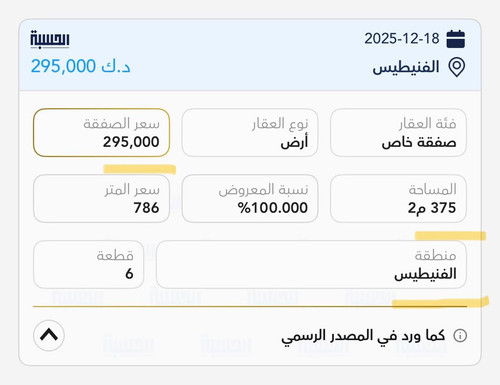Click the info icon beside كما ورد
The height and width of the screenshot is (385, 500).
click(x=460, y=335)
